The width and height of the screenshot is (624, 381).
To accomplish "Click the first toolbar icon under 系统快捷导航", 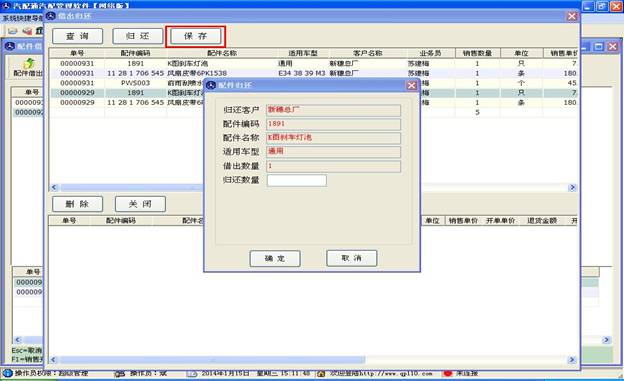I will tap(13, 31).
